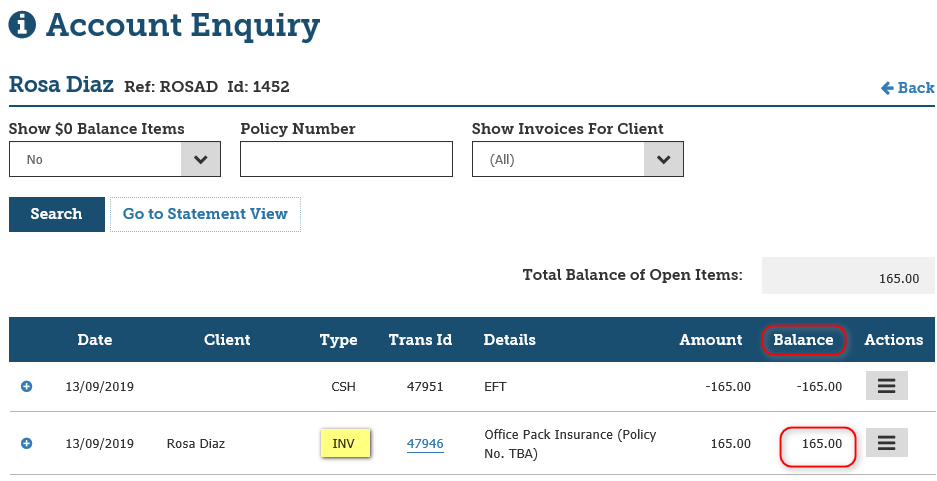937x481 pixels.
Task: Expand the INV transaction row details
Action: pos(27,443)
